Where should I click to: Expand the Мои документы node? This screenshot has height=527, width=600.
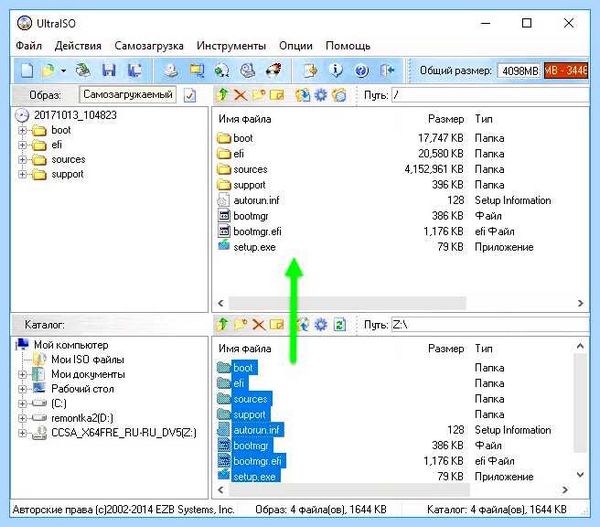pyautogui.click(x=23, y=374)
